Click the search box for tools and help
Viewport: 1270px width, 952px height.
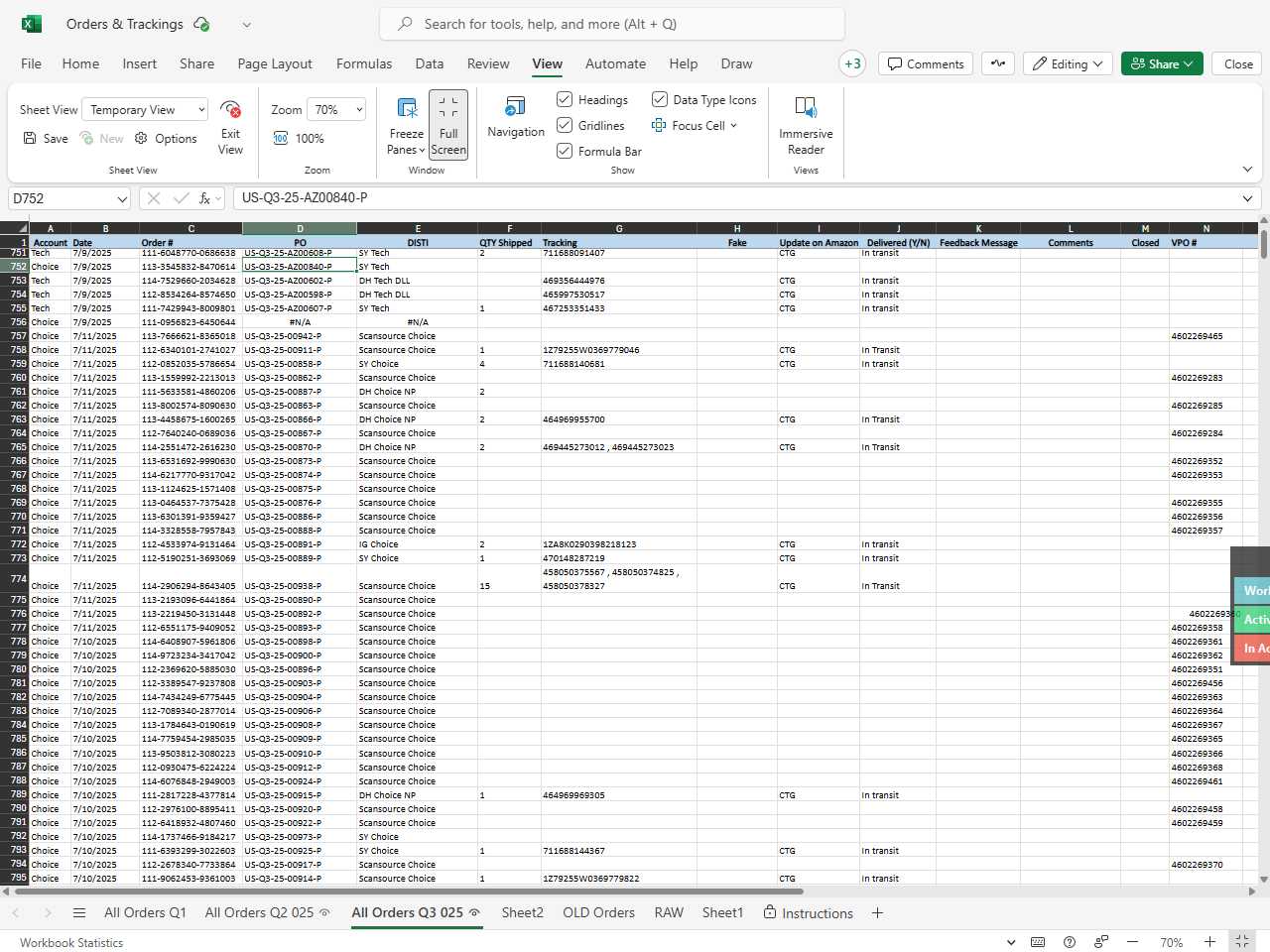coord(612,24)
